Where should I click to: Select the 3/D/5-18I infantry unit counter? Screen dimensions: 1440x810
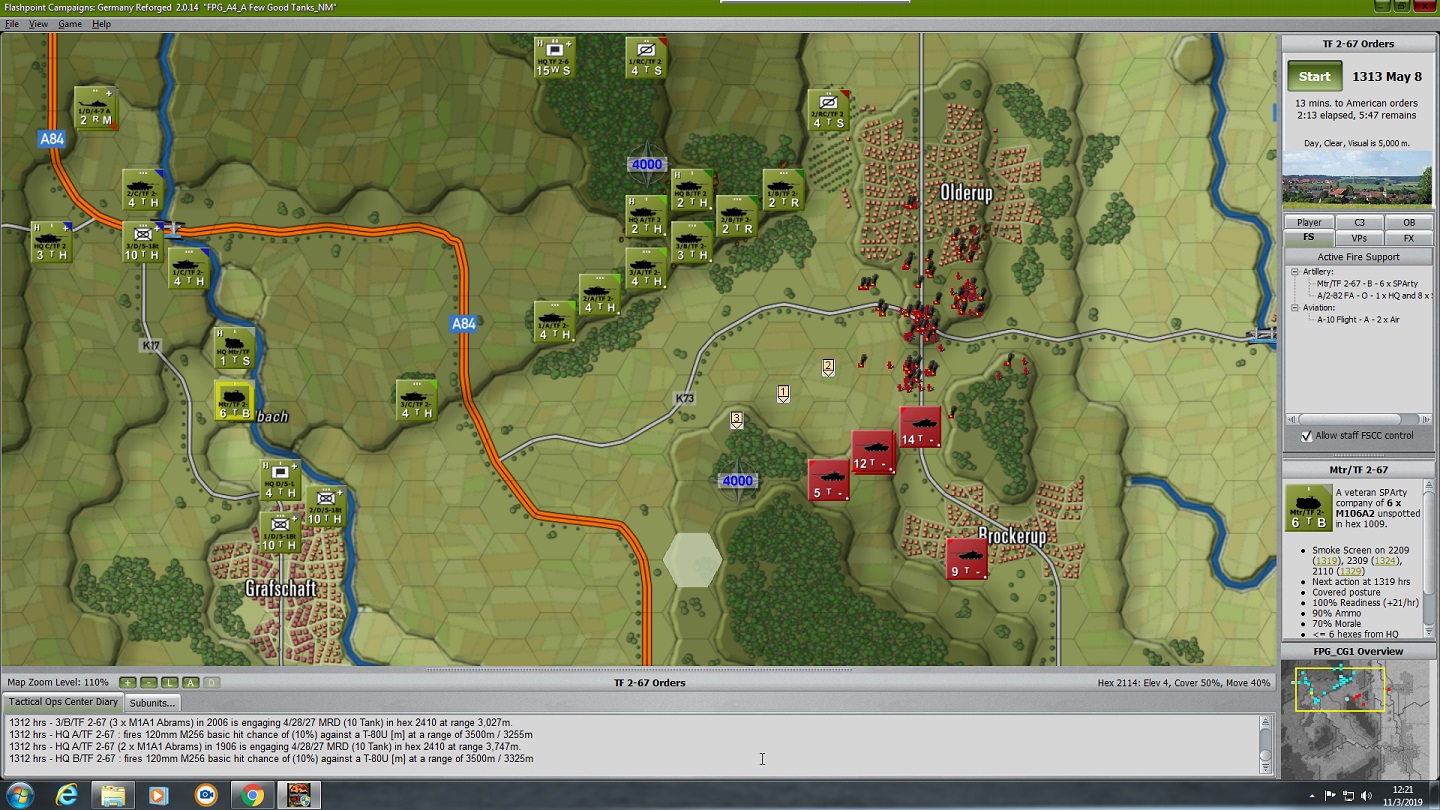(142, 242)
